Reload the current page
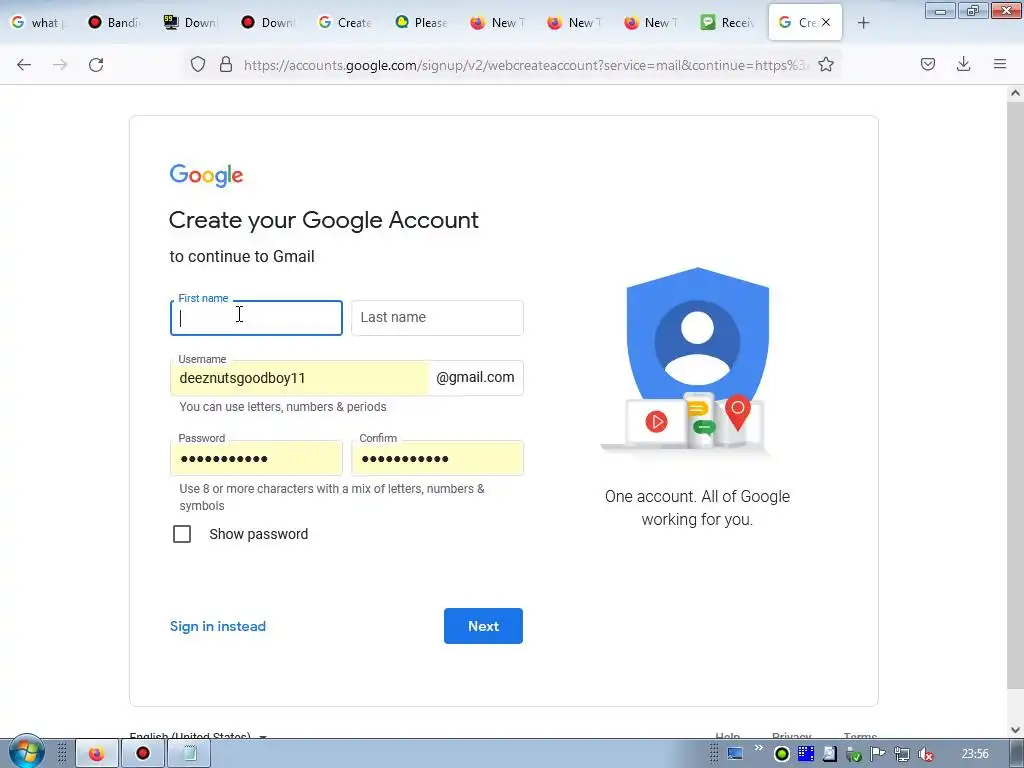Viewport: 1024px width, 768px height. [x=96, y=65]
